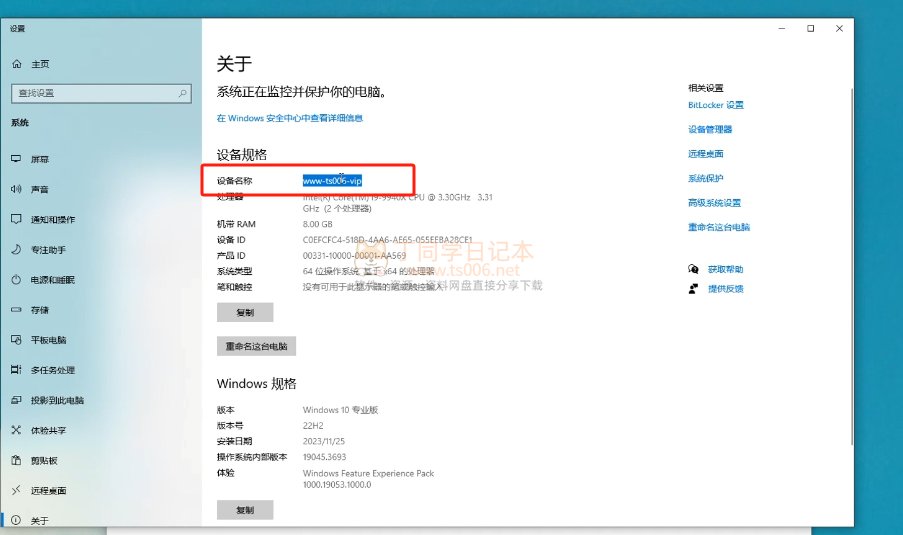Click the 提供反馈 feedback icon
Viewport: 903px width, 535px height.
click(693, 288)
